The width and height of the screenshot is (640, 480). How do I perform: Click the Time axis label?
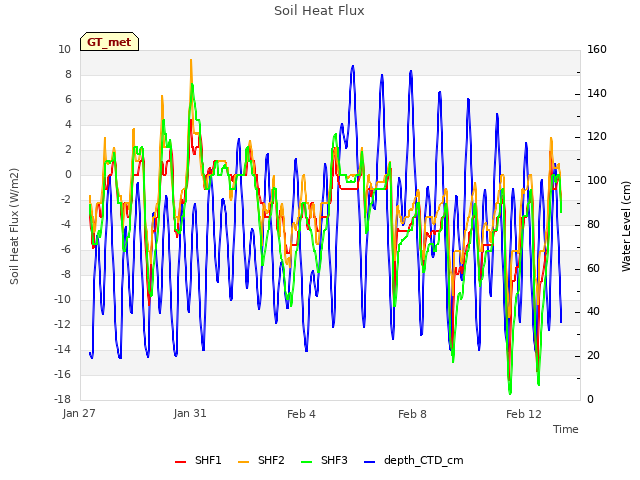[566, 429]
